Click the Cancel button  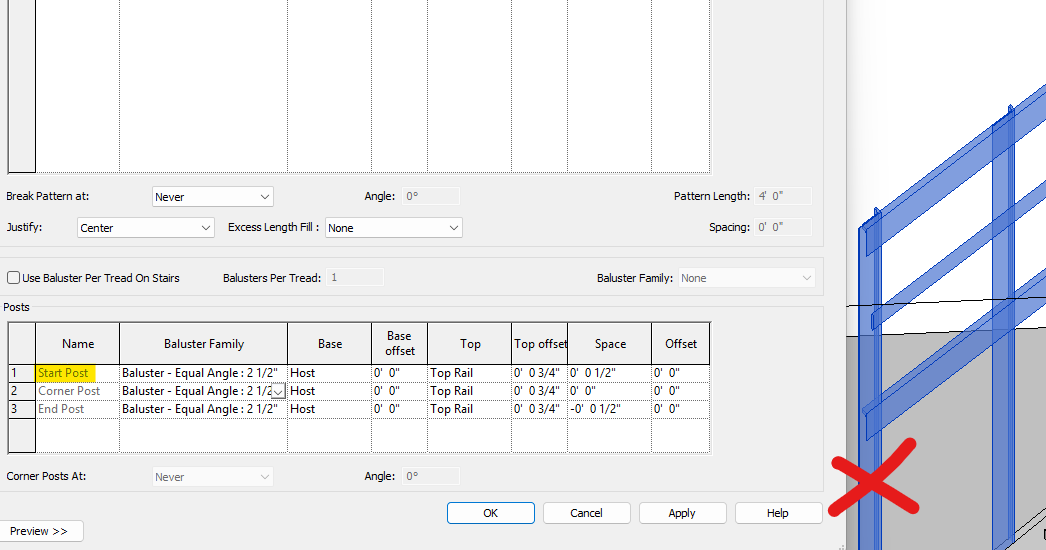(586, 513)
